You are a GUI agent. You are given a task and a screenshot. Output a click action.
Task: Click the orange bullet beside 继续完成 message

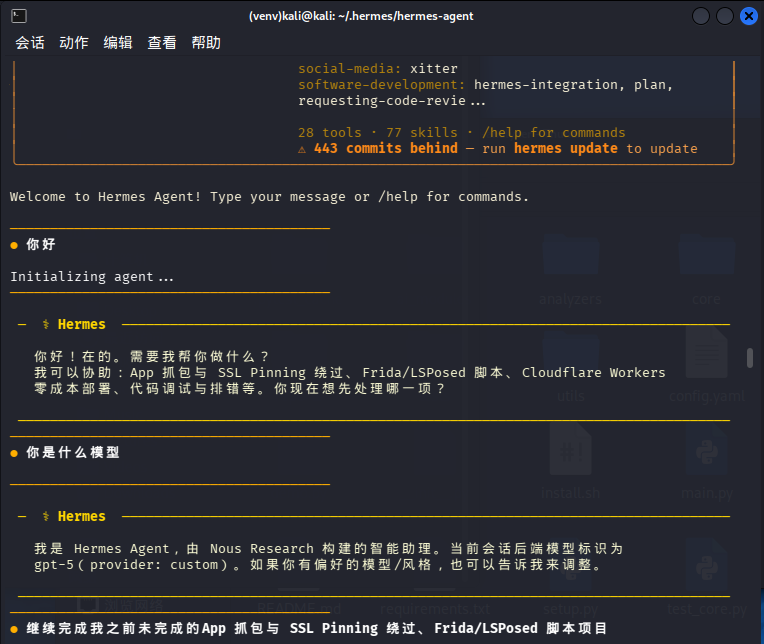pos(14,629)
